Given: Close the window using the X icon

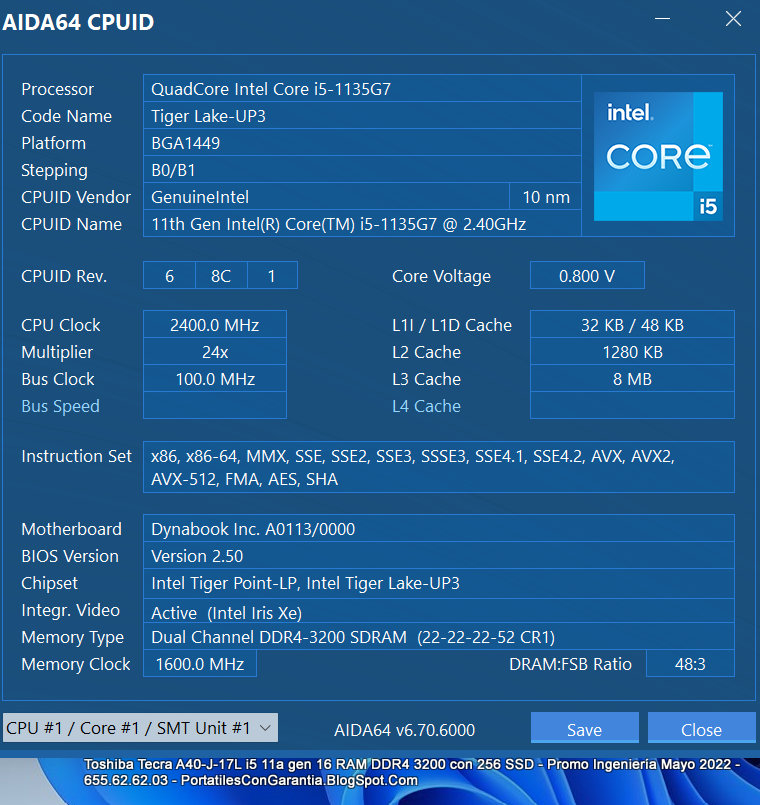Looking at the screenshot, I should [x=733, y=19].
